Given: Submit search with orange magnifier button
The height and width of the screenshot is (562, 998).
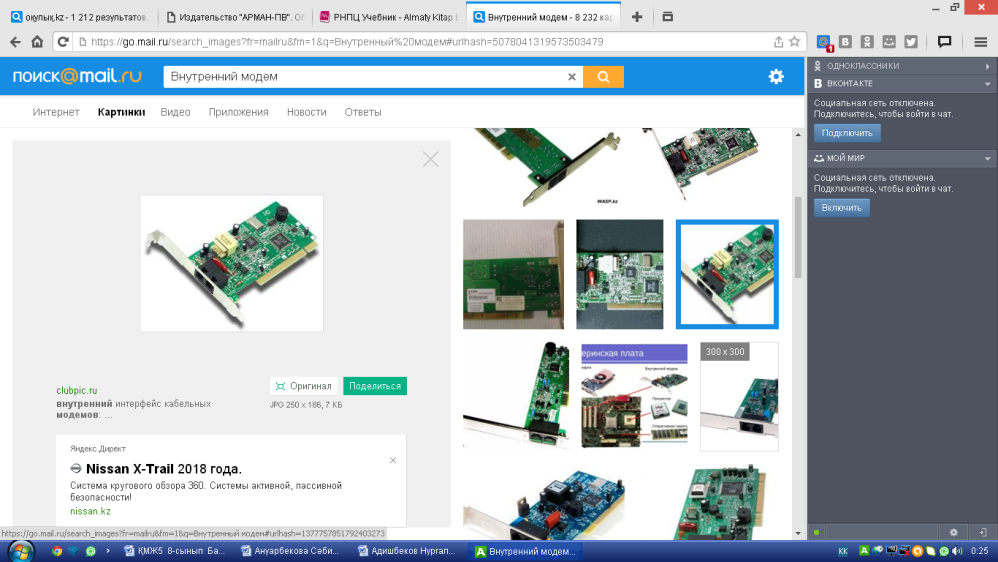Looking at the screenshot, I should click(603, 77).
